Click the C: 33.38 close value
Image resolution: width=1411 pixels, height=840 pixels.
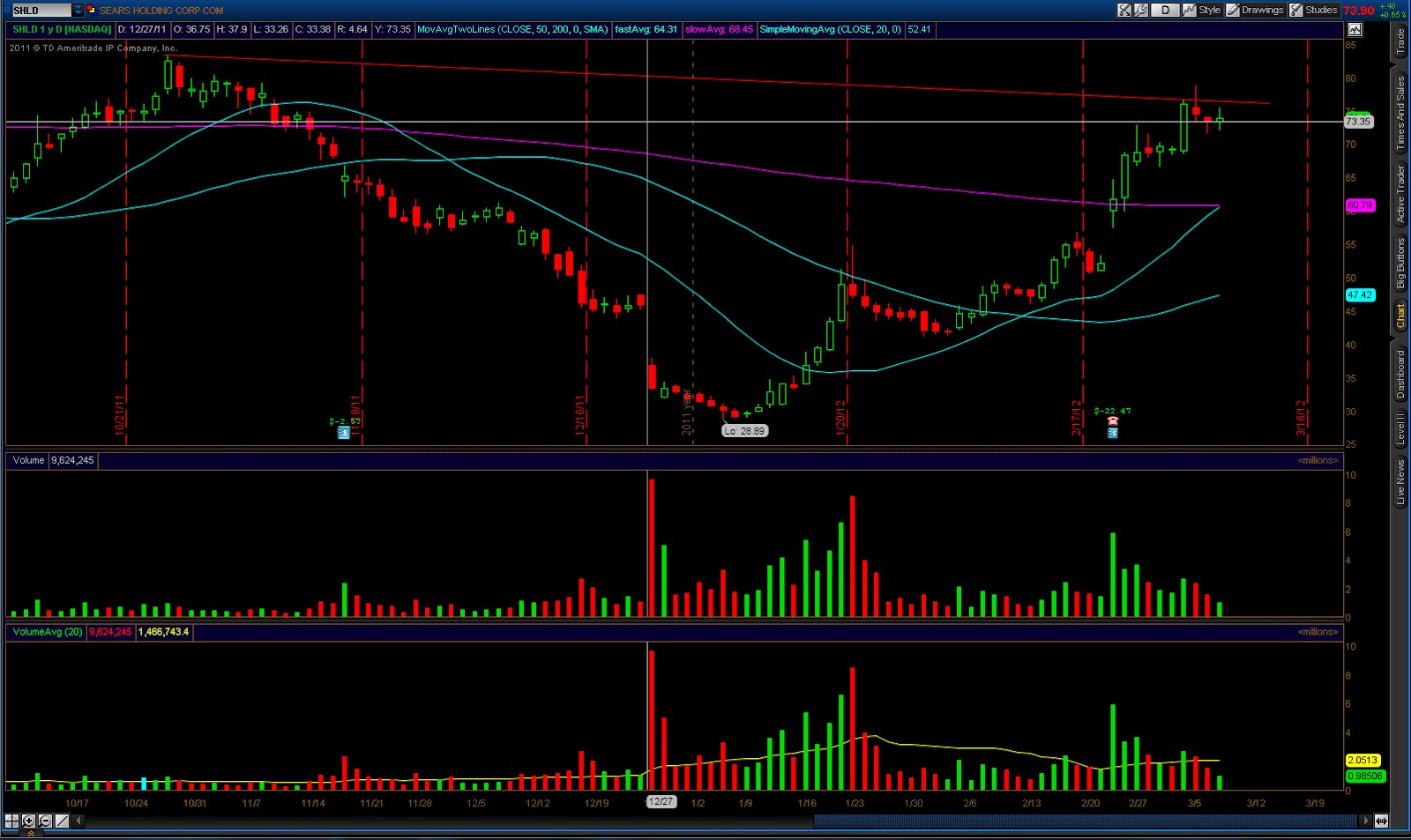[312, 29]
